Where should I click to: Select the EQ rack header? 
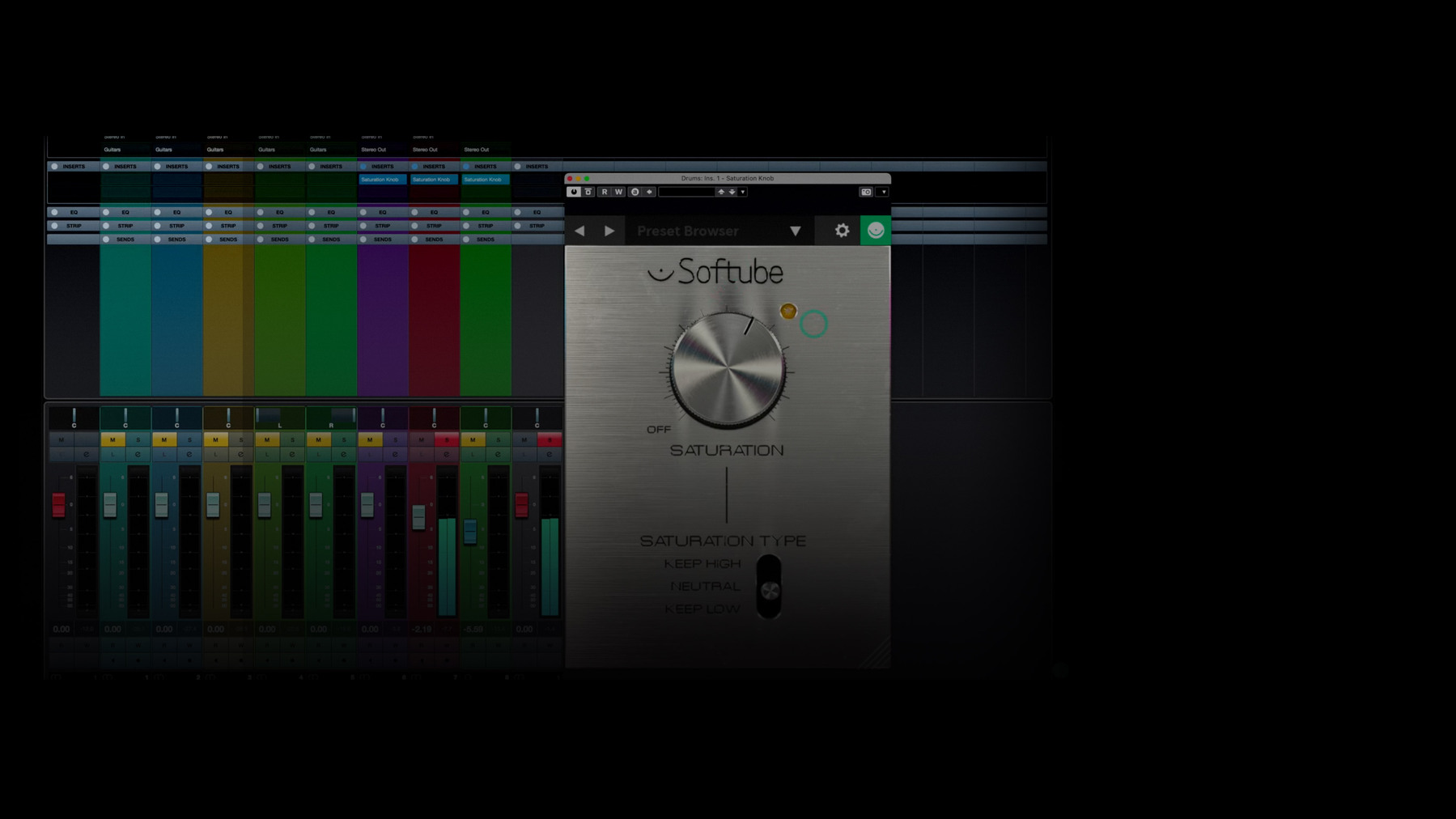pyautogui.click(x=73, y=211)
